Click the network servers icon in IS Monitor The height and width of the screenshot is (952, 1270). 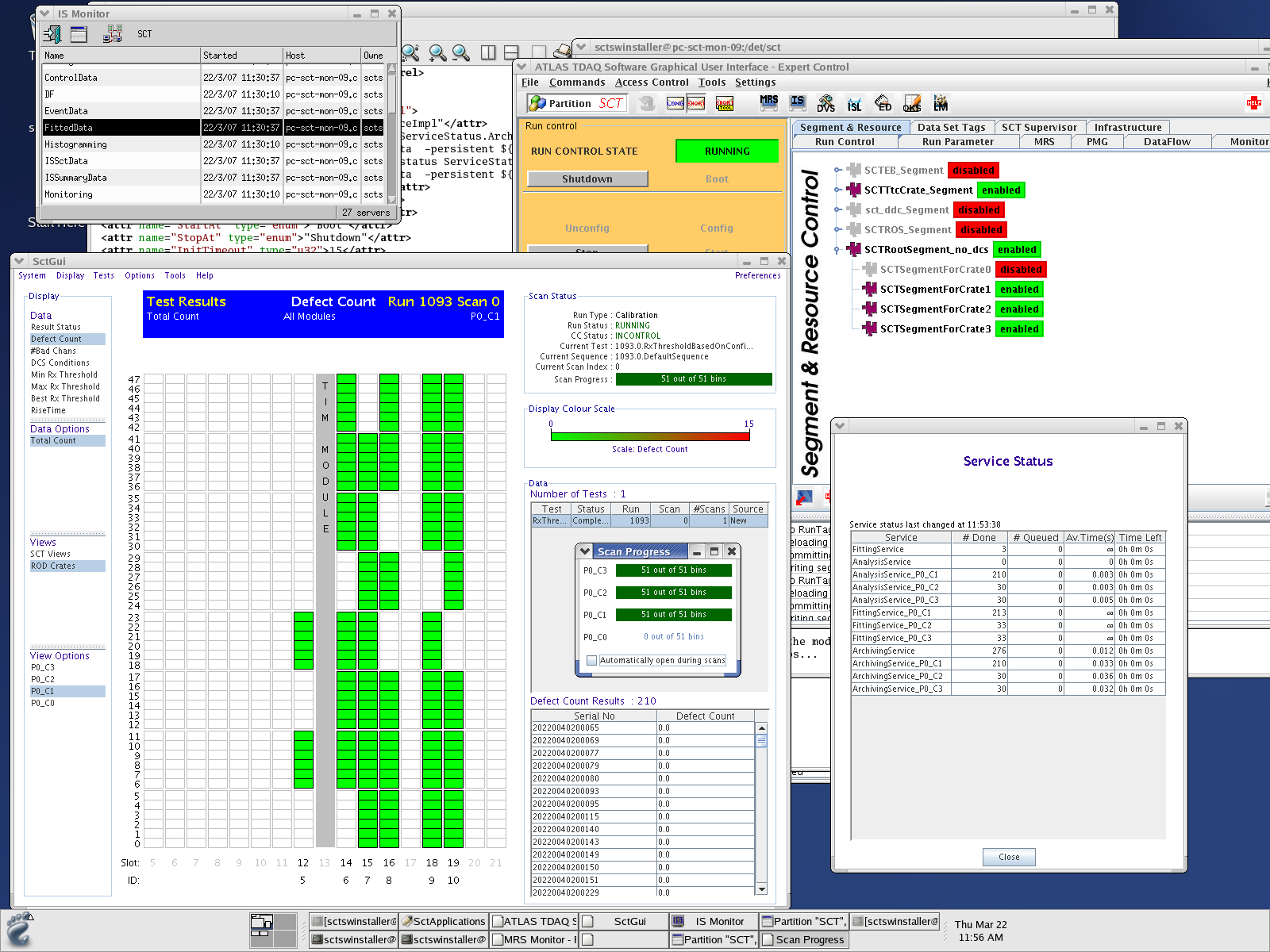pos(113,33)
